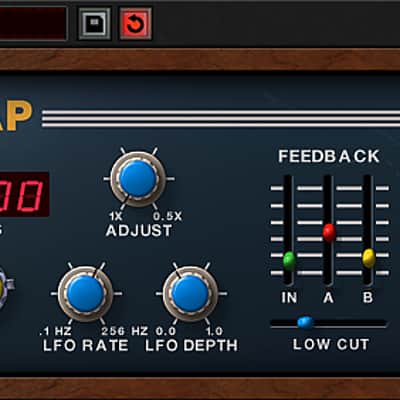Click the FEEDBACK heading text
Image resolution: width=400 pixels, height=400 pixels.
click(329, 156)
